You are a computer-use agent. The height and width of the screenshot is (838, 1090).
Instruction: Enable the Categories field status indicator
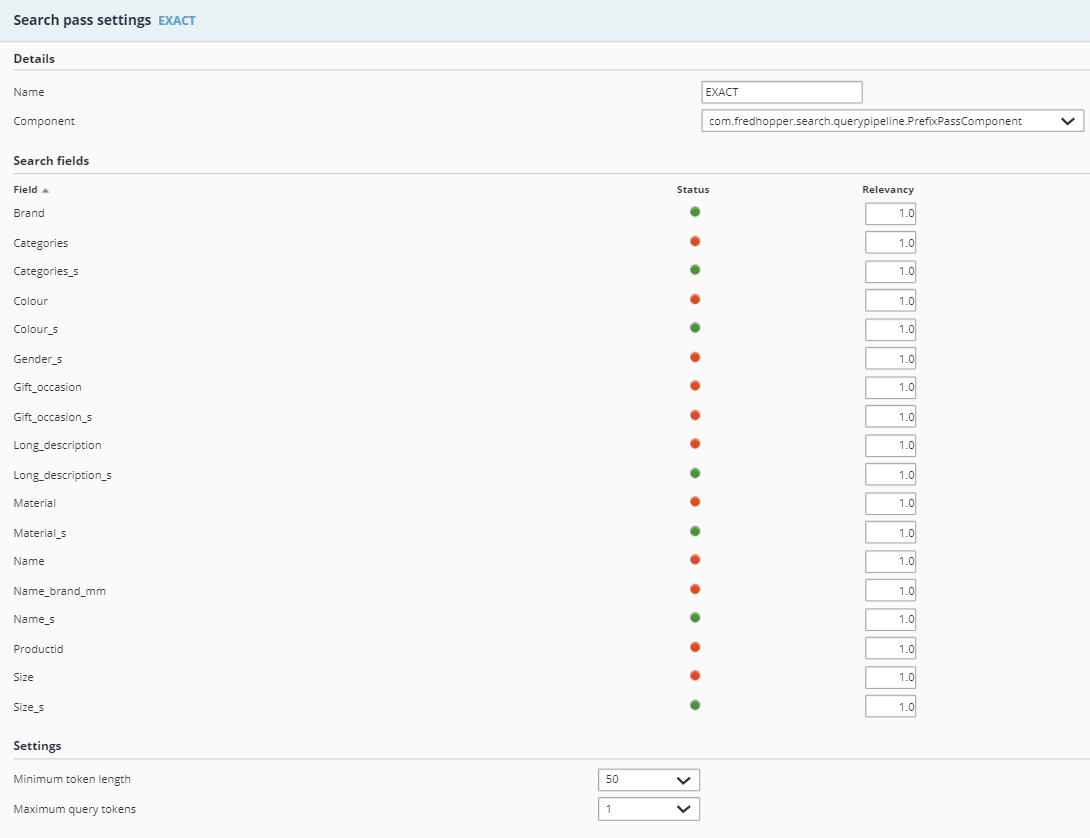[x=695, y=241]
